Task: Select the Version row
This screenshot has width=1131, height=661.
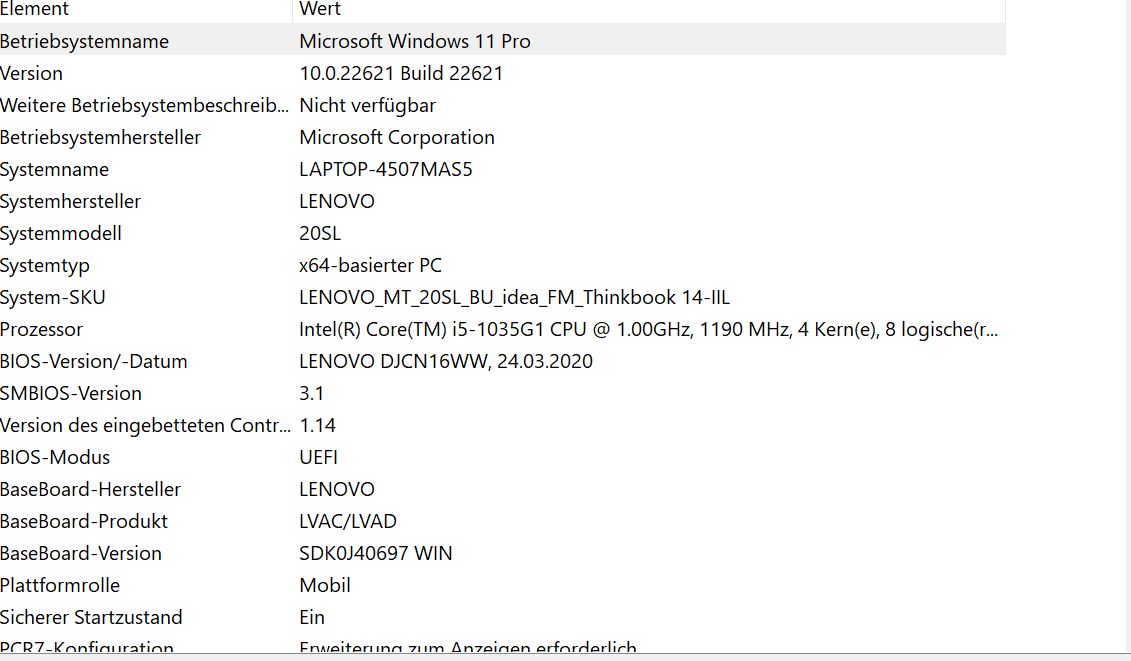Action: (503, 73)
